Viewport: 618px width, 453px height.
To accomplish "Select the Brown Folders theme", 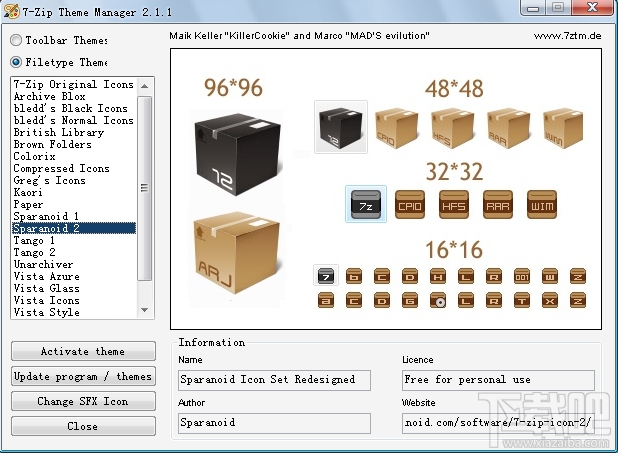I will click(x=74, y=144).
